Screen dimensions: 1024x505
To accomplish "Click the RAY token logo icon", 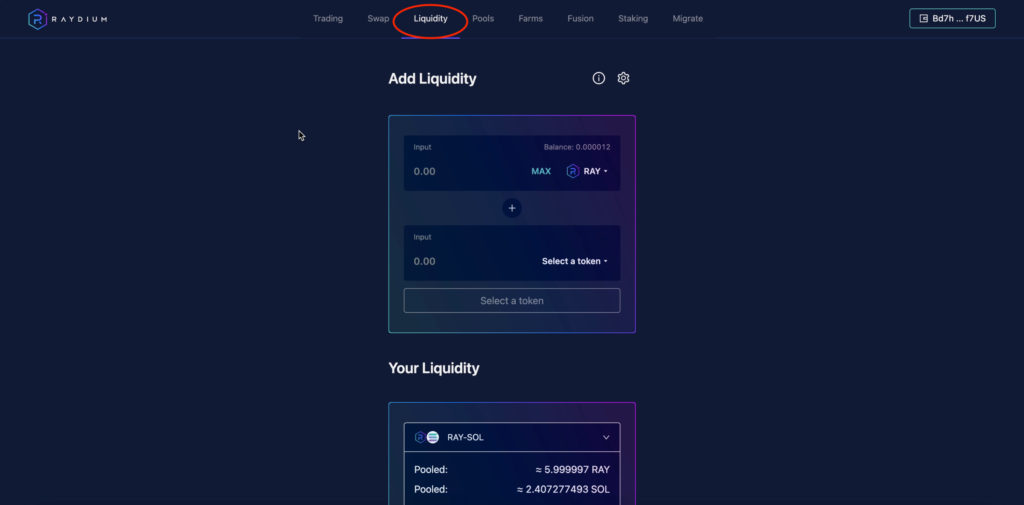I will (x=573, y=171).
